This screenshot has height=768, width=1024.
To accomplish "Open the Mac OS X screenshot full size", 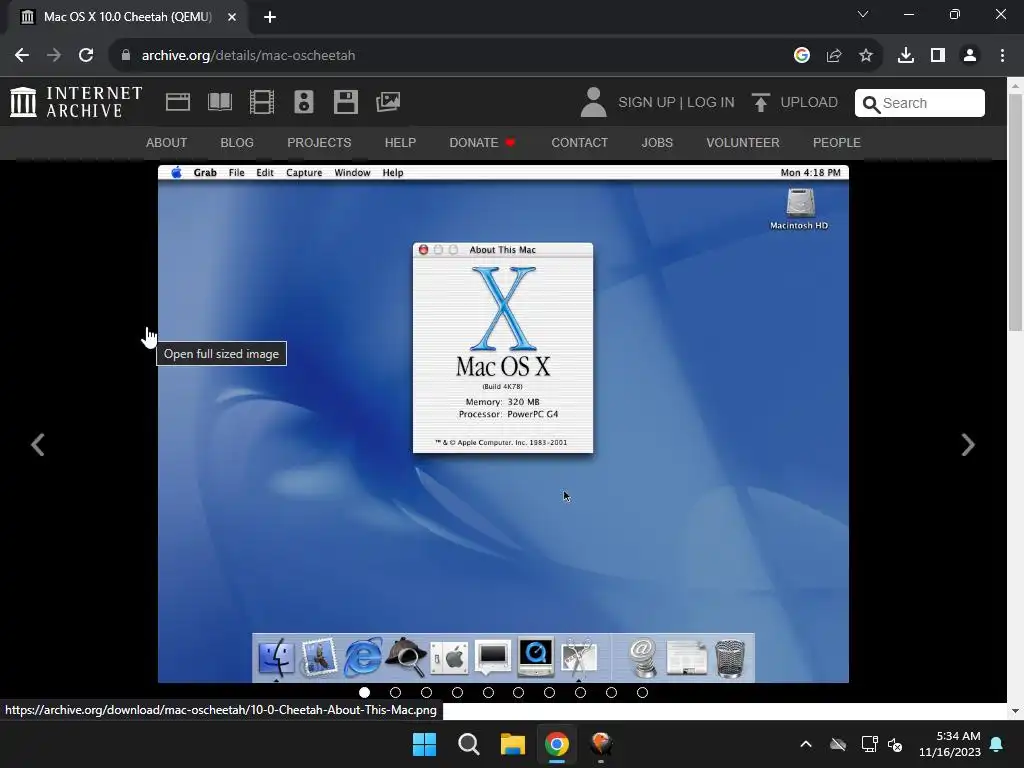I will [x=503, y=424].
